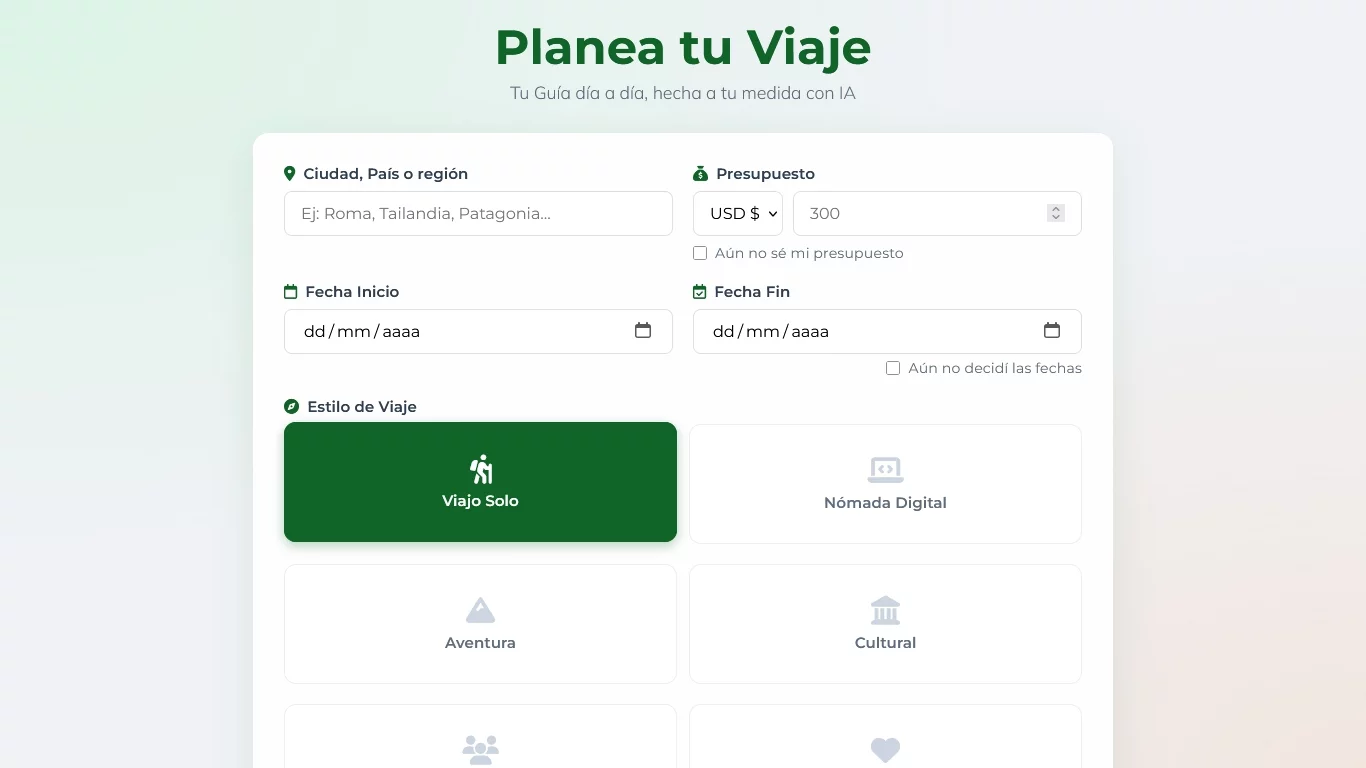Viewport: 1366px width, 768px height.
Task: Click the location pin icon beside Ciudad label
Action: pyautogui.click(x=290, y=174)
